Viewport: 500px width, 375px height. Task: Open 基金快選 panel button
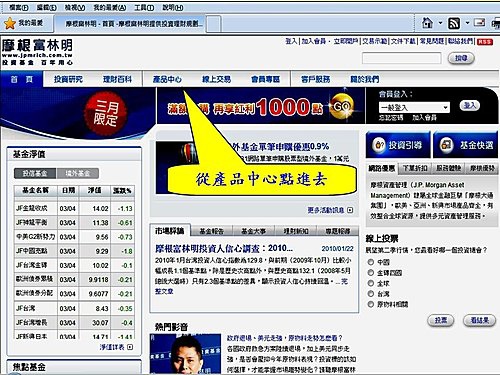tap(466, 145)
